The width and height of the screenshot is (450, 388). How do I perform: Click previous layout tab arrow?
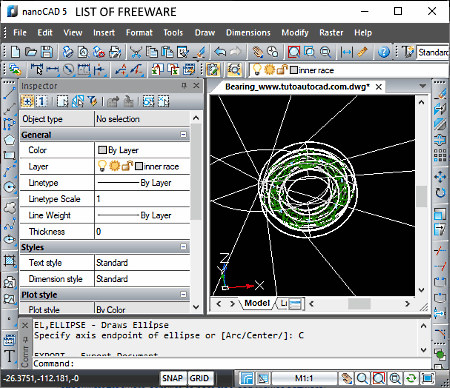point(219,304)
